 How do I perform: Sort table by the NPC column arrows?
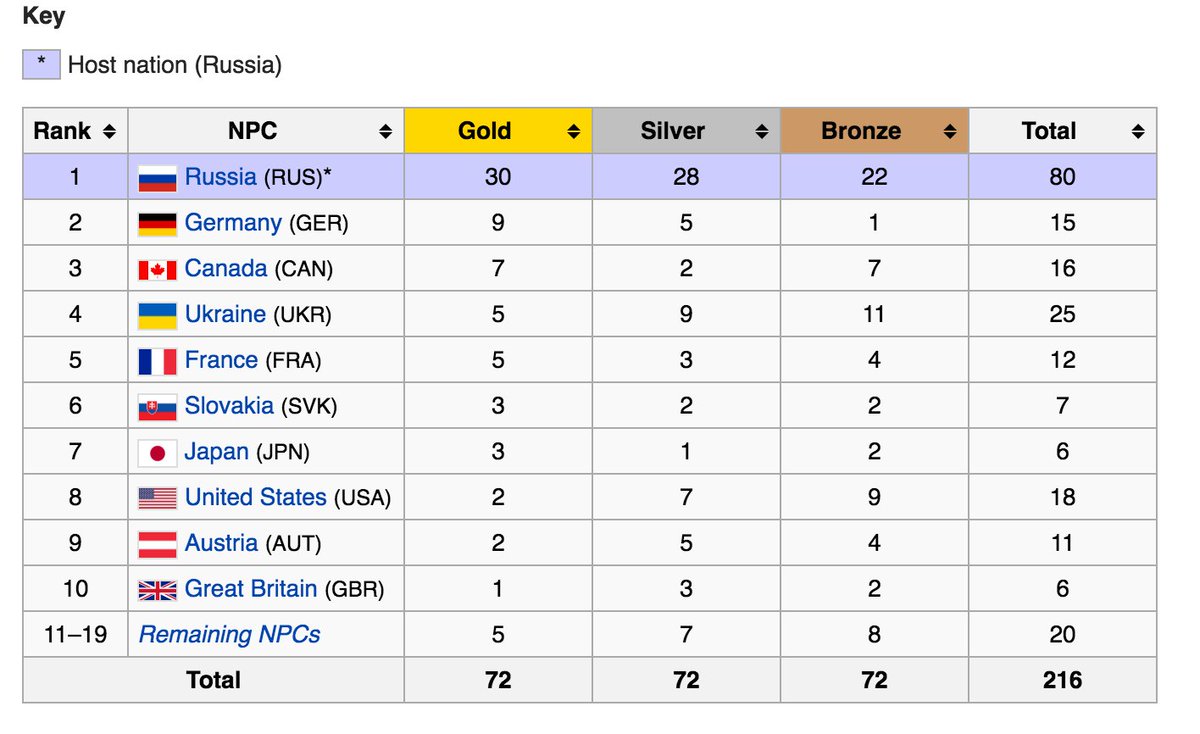[x=385, y=132]
